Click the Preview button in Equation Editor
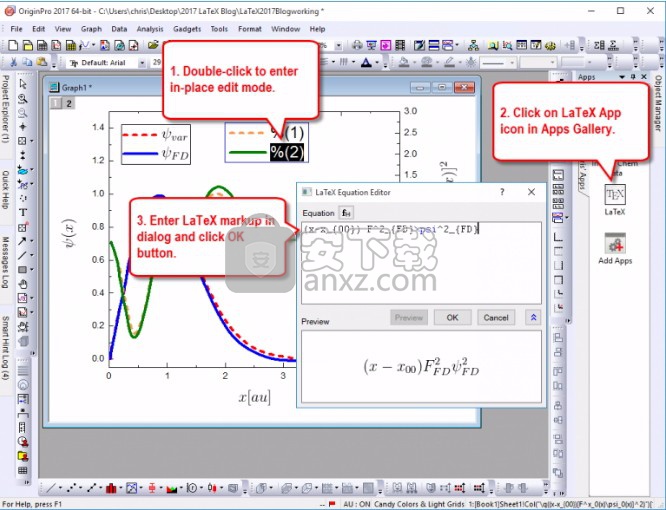Screen dimensions: 666x510 point(409,317)
